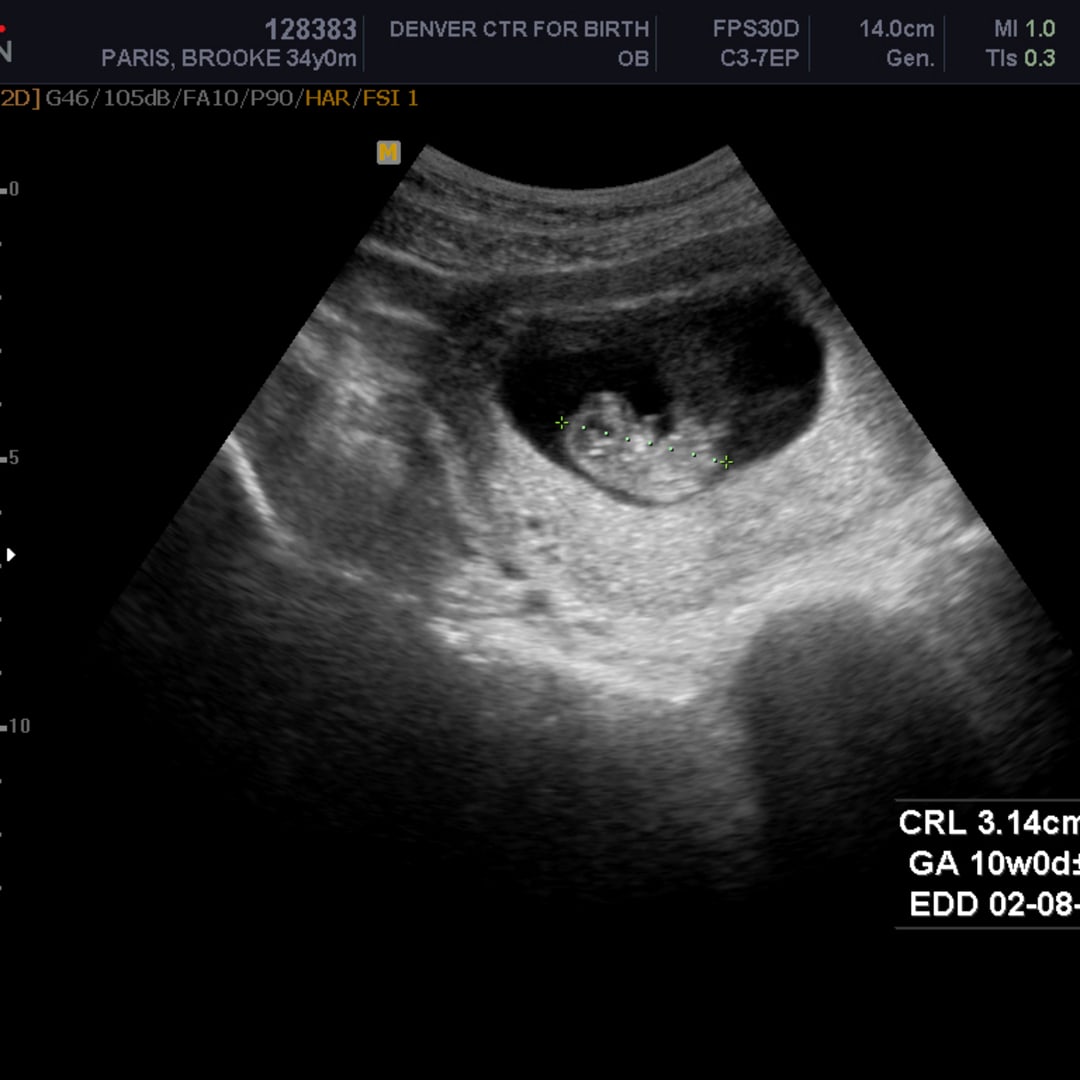Click the P90 power parameter
This screenshot has height=1080, width=1080.
(x=271, y=98)
